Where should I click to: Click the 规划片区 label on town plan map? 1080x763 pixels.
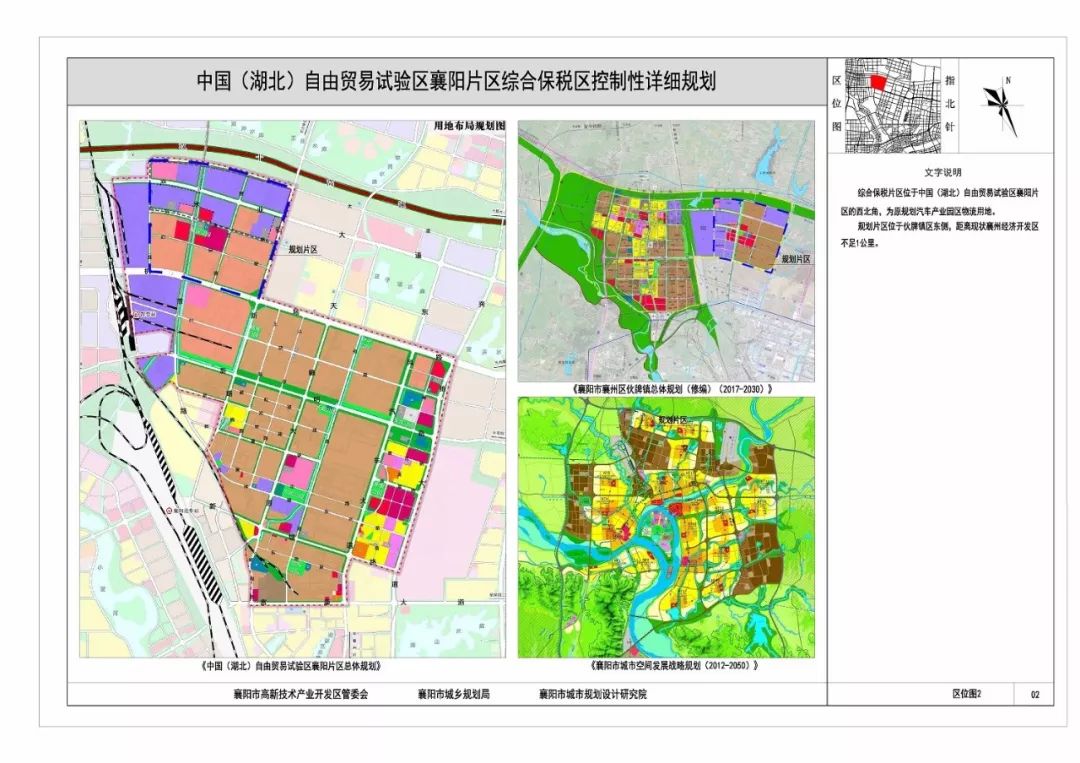coord(795,258)
